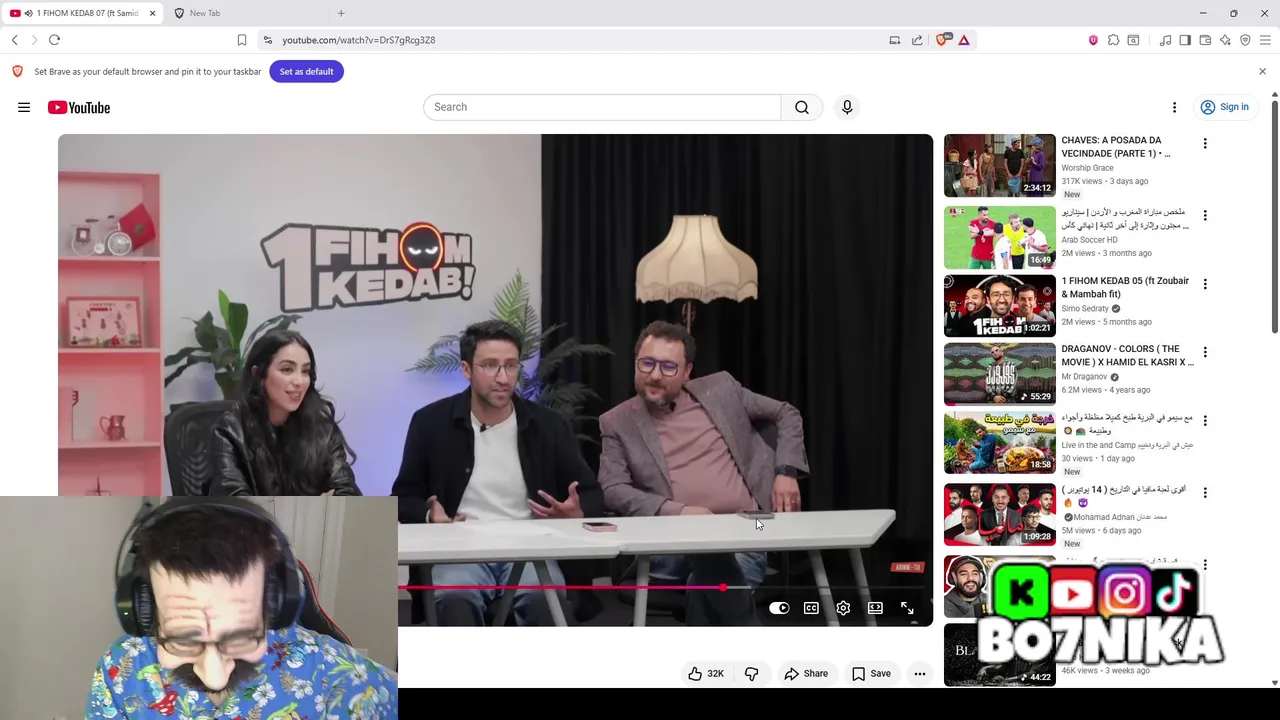Open the Mr Draganov channel link
1280x720 pixels.
pyautogui.click(x=1084, y=377)
